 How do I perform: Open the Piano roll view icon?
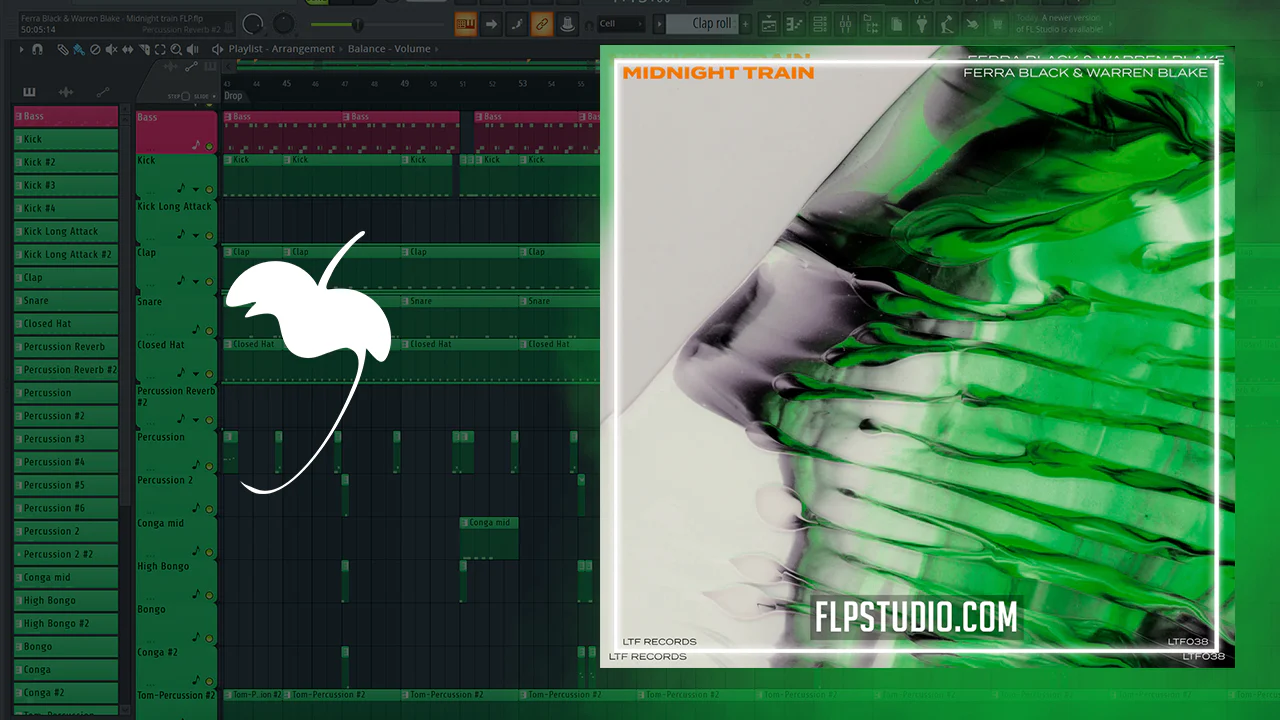point(796,23)
